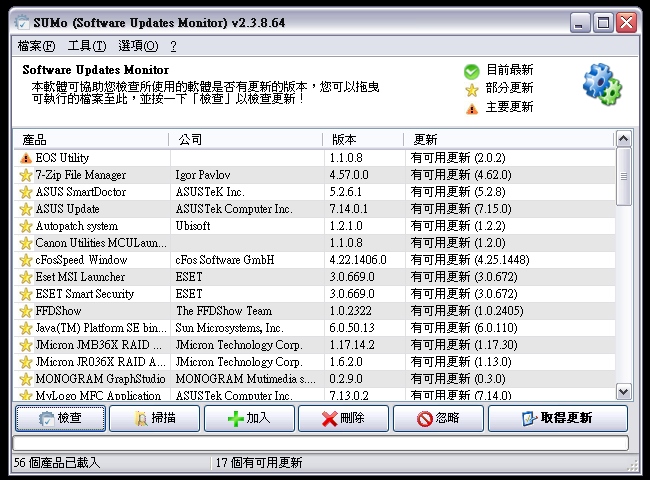The image size is (650, 480).
Task: Sort by the 更新 column header
Action: (x=509, y=140)
